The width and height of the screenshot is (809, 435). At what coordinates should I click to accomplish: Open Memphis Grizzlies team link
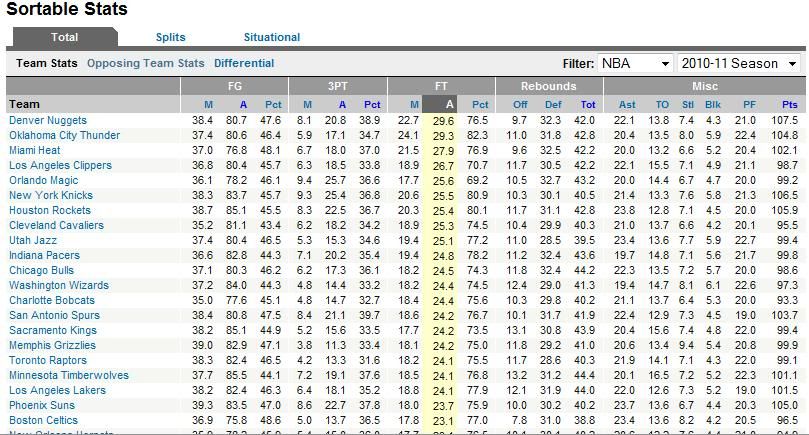click(52, 345)
